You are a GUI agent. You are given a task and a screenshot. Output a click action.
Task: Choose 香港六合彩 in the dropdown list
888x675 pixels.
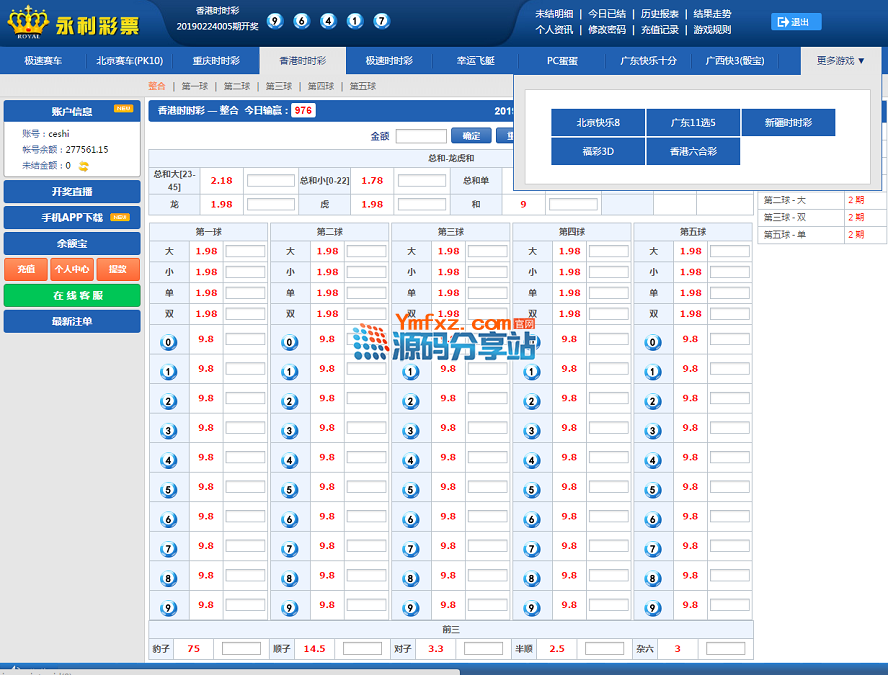693,152
